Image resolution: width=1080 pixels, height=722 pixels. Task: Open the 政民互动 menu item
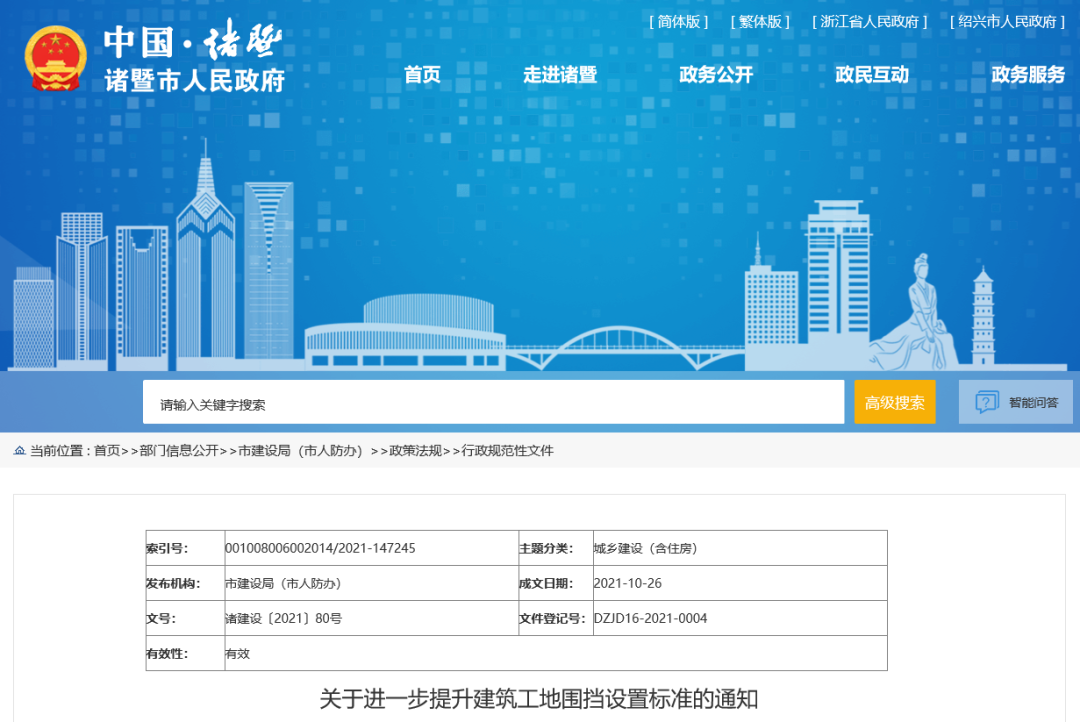[x=872, y=75]
